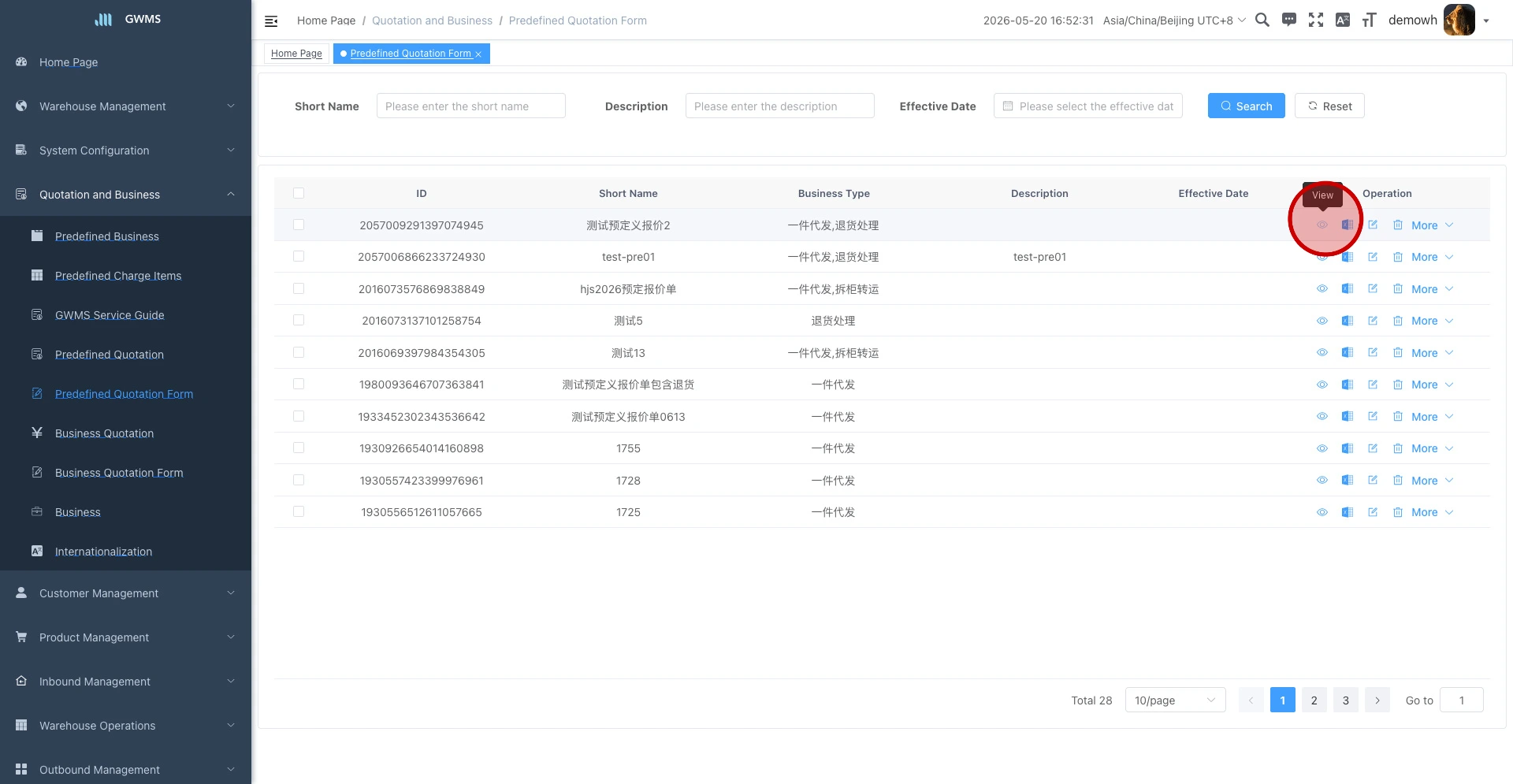
Task: Switch to the Home Page tab
Action: (x=296, y=54)
